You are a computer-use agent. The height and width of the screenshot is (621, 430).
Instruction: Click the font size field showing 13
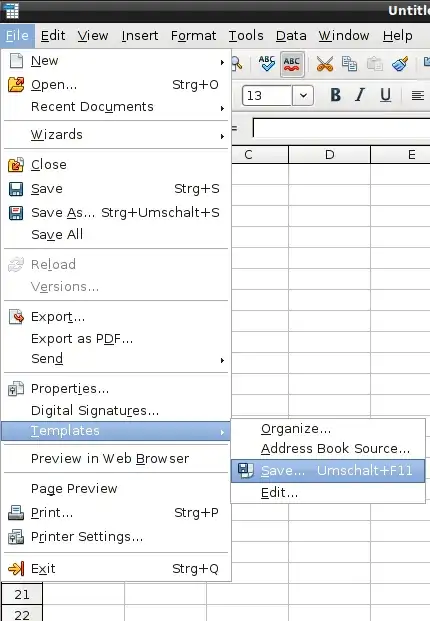(x=267, y=95)
